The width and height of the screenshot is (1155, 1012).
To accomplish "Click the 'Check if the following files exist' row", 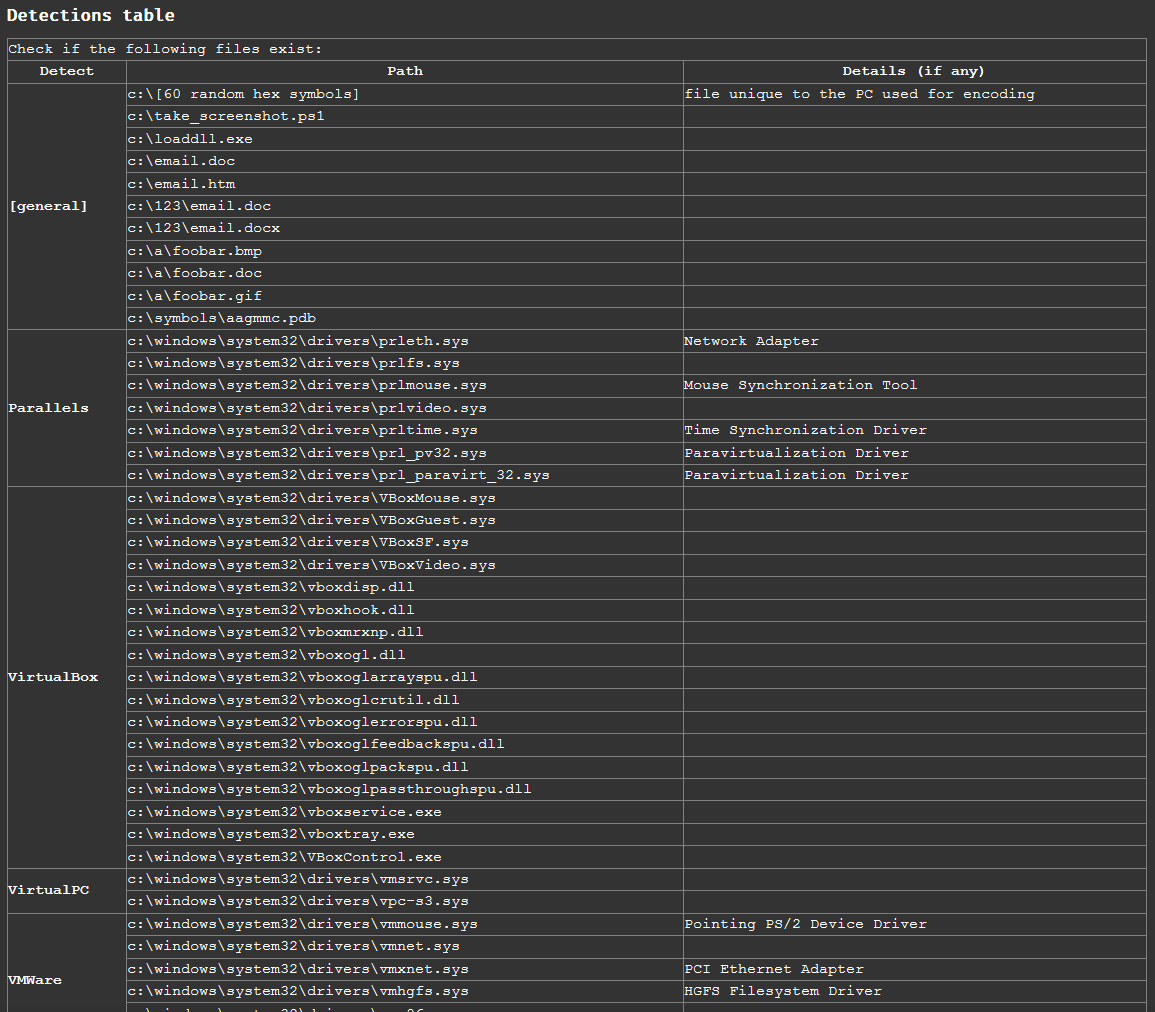I will [x=164, y=49].
